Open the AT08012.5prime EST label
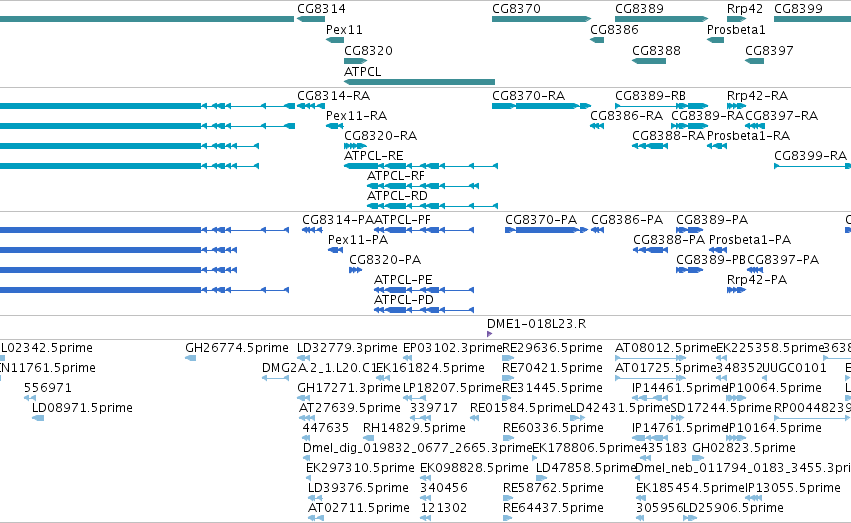 (666, 348)
